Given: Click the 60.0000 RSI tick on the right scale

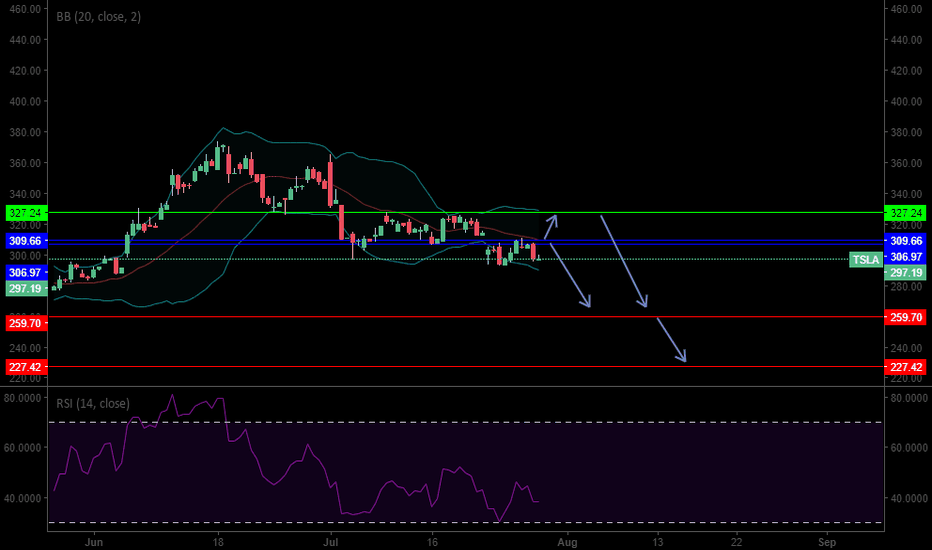Looking at the screenshot, I should (909, 448).
